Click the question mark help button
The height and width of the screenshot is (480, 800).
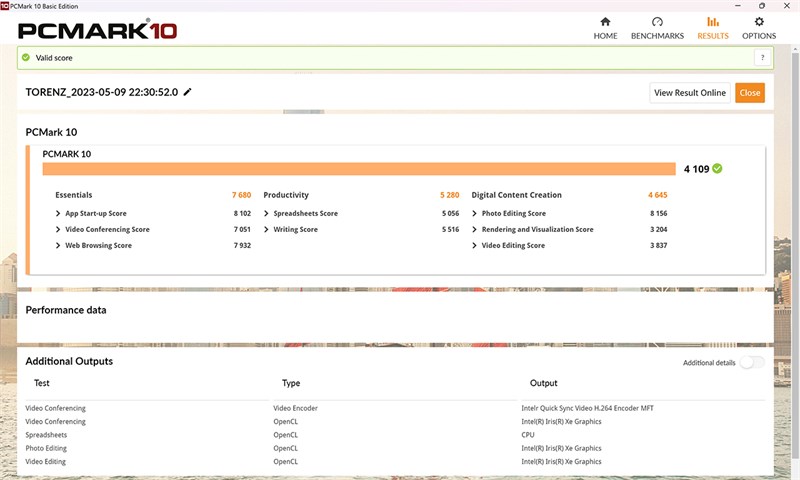762,58
